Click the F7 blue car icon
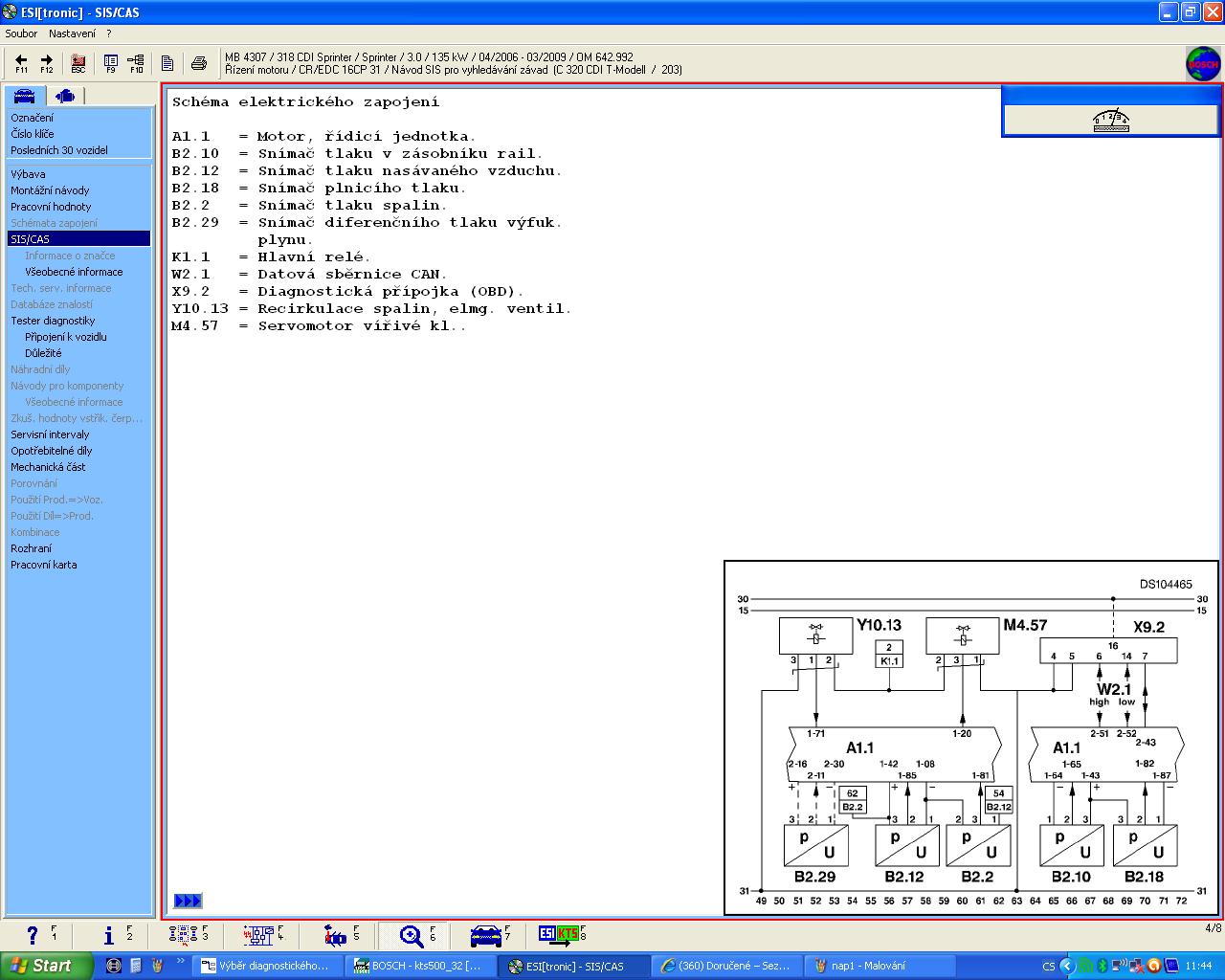The height and width of the screenshot is (980, 1225). click(x=487, y=935)
